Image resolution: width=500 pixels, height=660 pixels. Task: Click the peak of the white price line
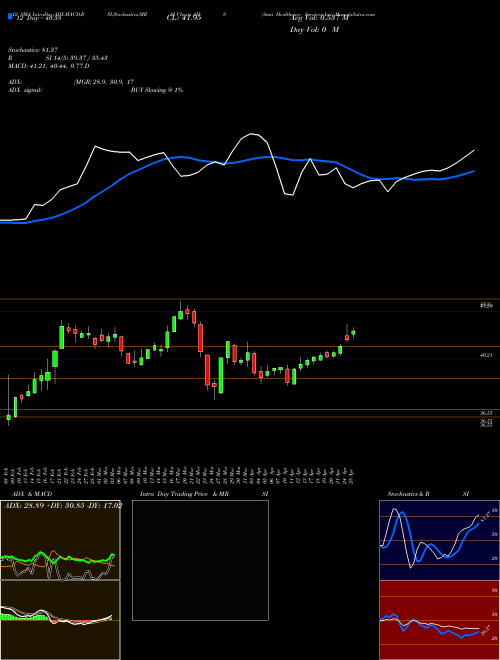pyautogui.click(x=253, y=134)
